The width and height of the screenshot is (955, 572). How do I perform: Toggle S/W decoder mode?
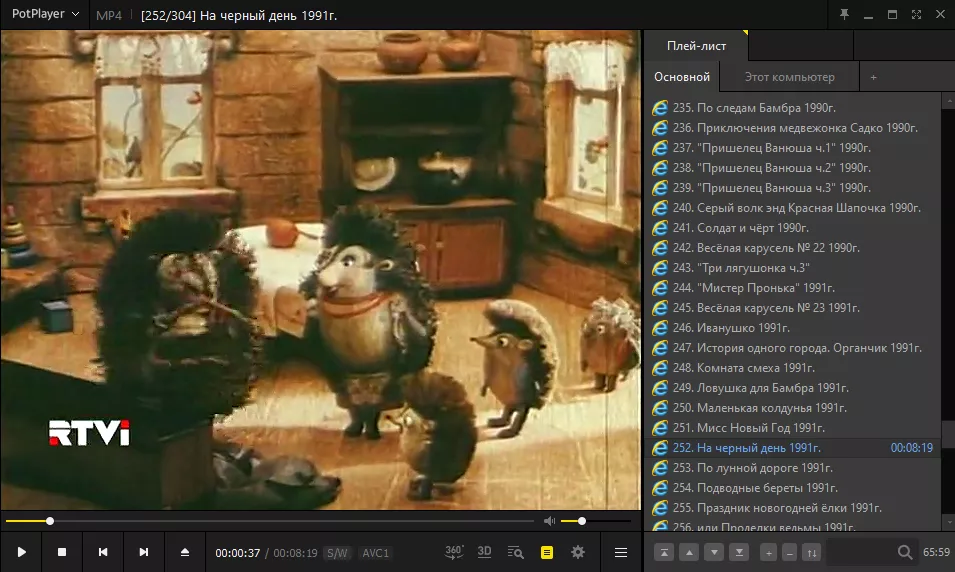click(x=337, y=553)
